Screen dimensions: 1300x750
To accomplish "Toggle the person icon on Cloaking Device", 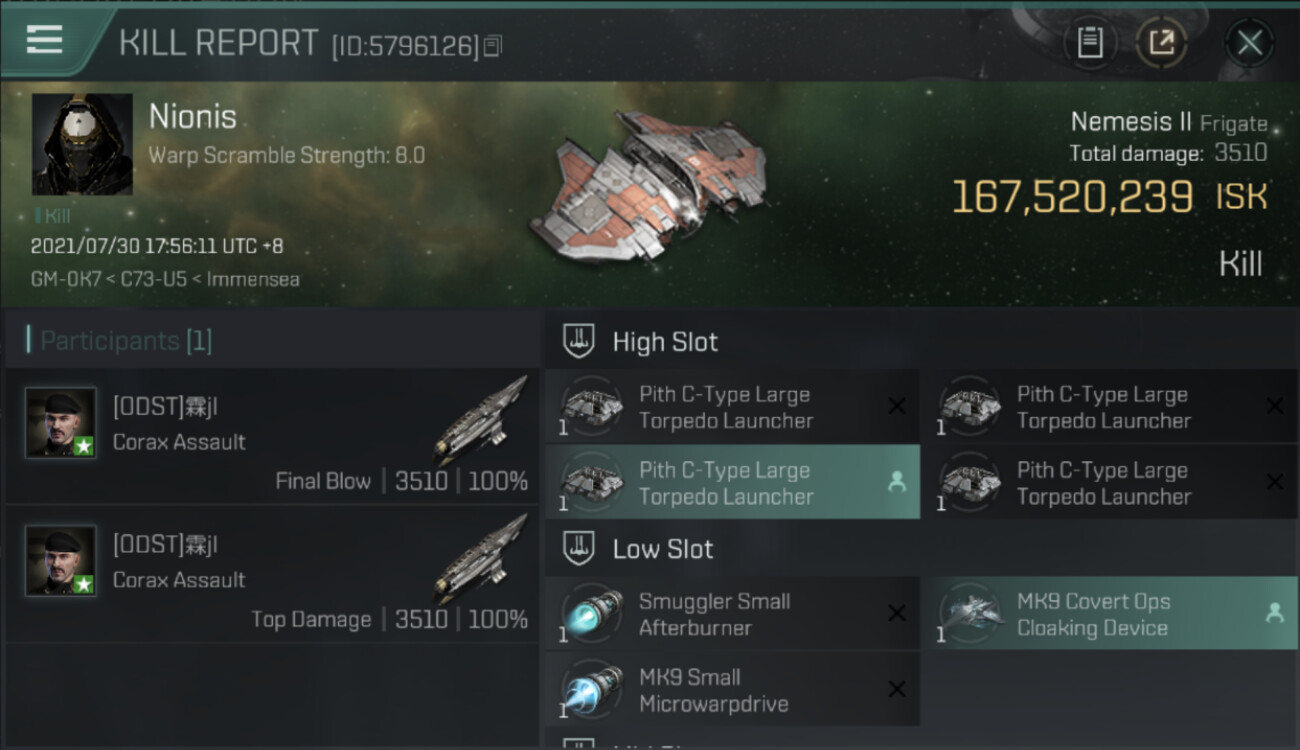I will pyautogui.click(x=1274, y=613).
